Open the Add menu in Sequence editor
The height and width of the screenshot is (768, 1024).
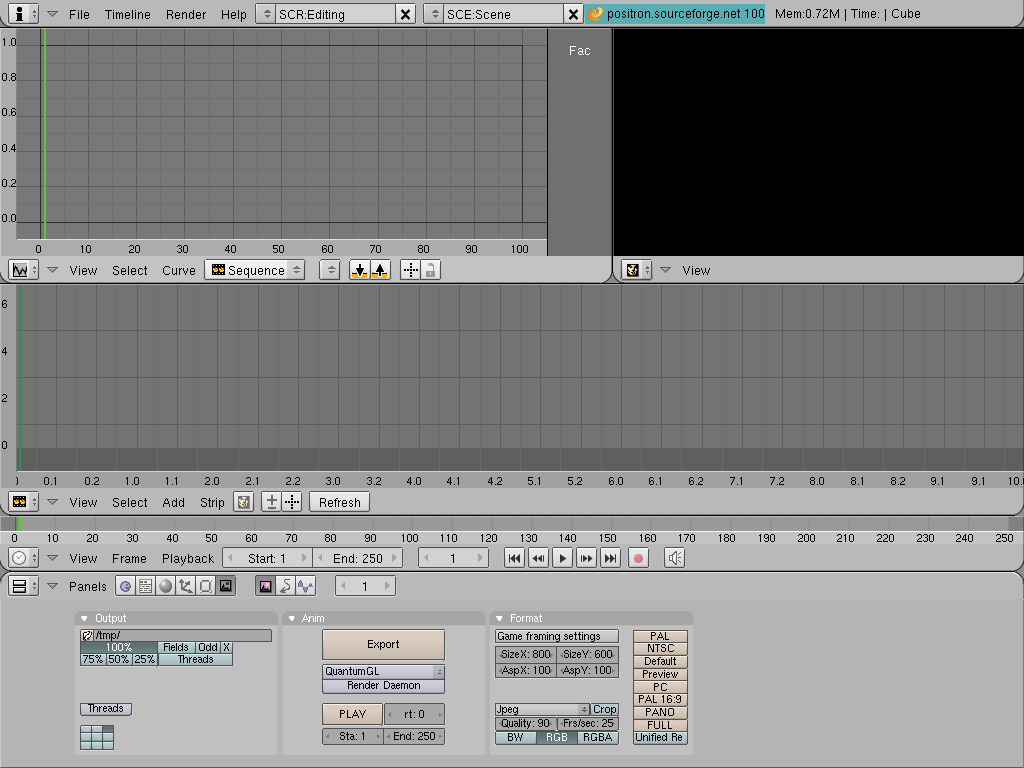173,502
